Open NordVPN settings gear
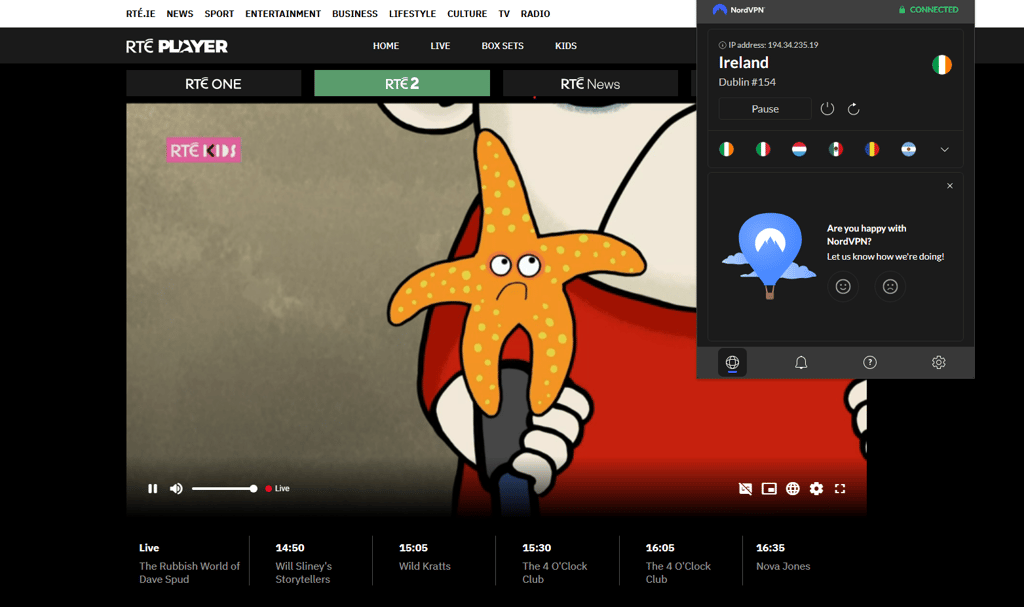 [x=938, y=363]
